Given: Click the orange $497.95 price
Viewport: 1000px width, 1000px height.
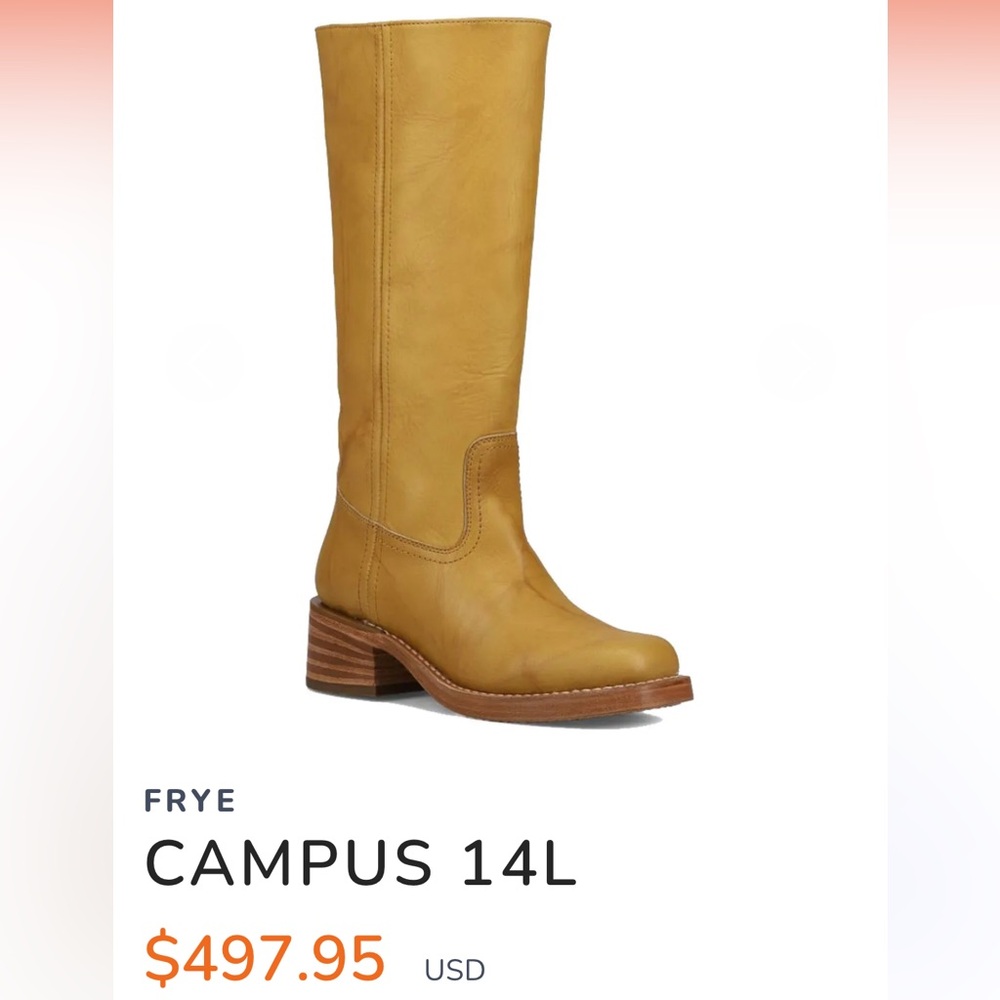Looking at the screenshot, I should coord(265,958).
